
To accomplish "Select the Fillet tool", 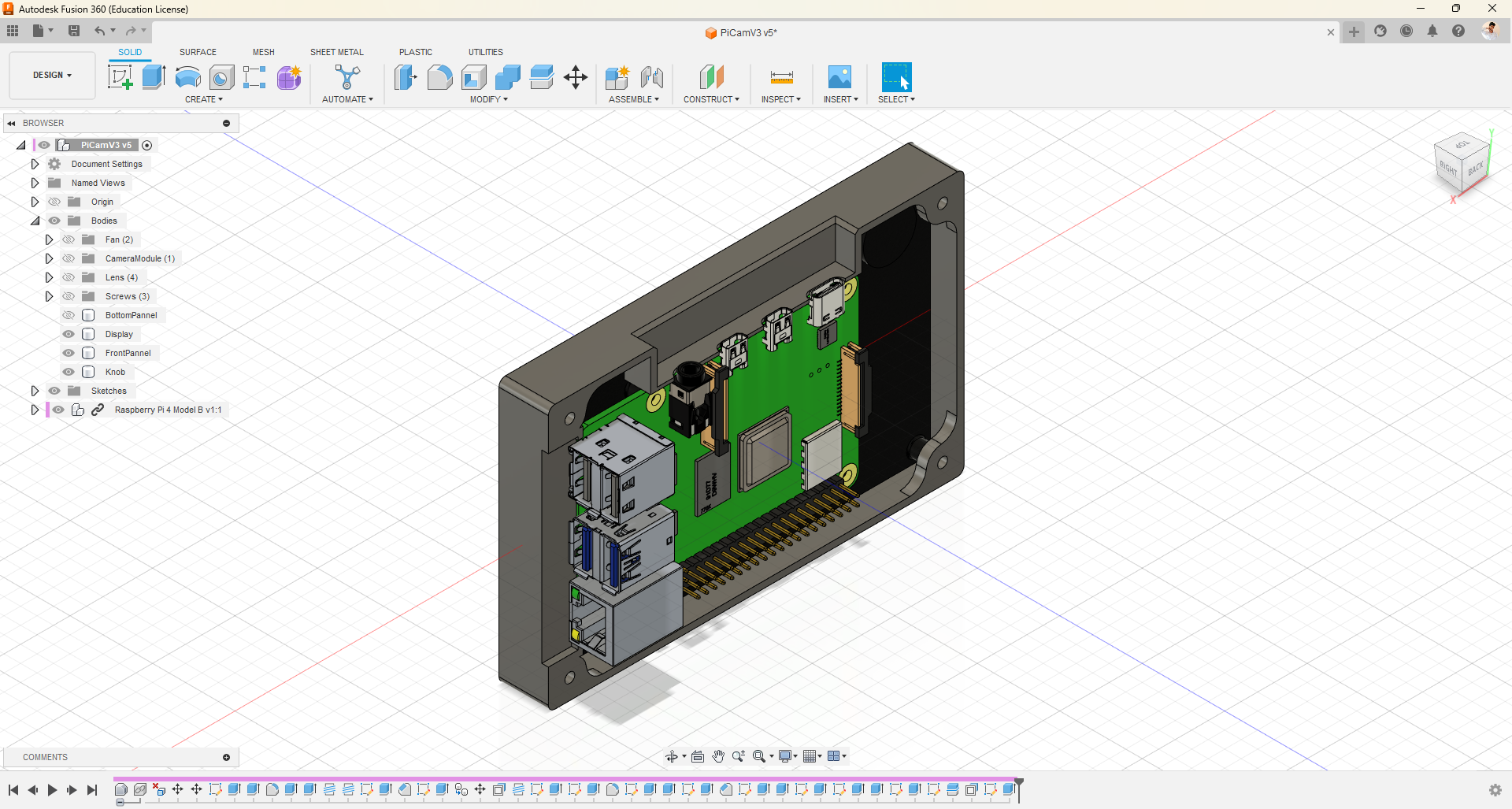I will tap(439, 77).
